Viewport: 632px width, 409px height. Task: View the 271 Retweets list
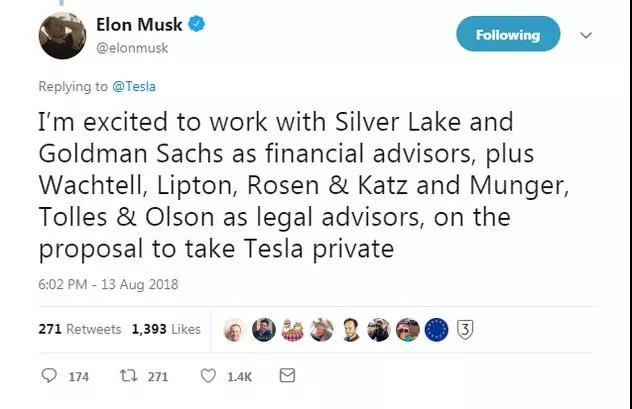tap(79, 329)
